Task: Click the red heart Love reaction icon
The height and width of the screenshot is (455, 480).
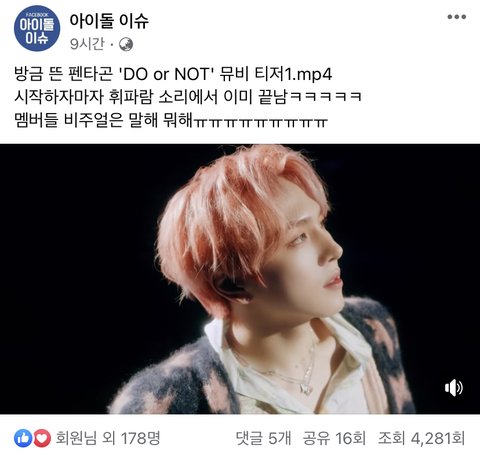Action: pos(42,438)
